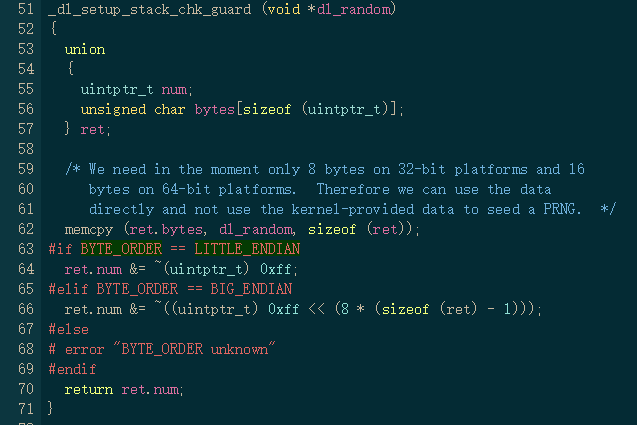
Task: Click line number 51 in the gutter
Action: (24, 9)
